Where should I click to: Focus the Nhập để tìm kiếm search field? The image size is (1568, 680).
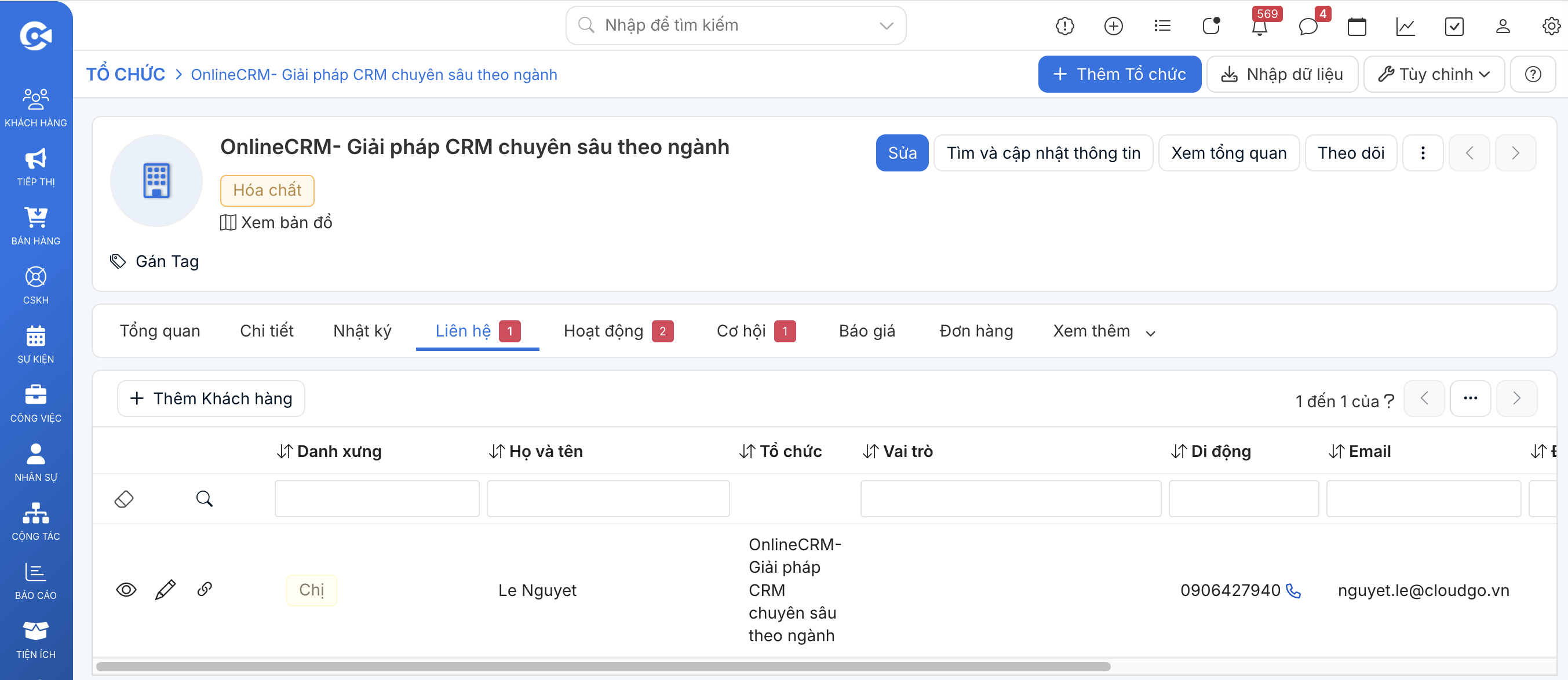pyautogui.click(x=735, y=25)
